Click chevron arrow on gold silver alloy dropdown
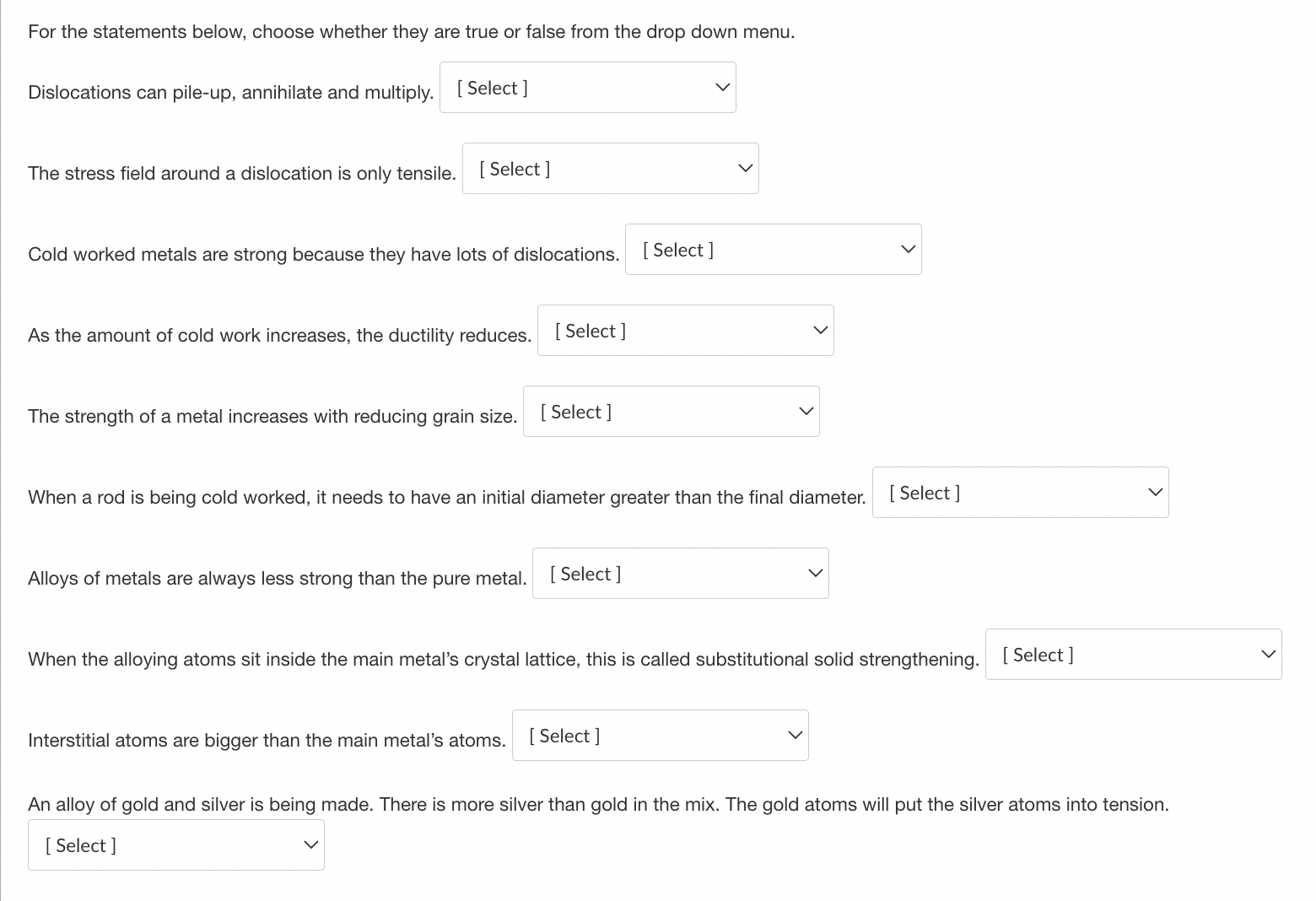Image resolution: width=1316 pixels, height=901 pixels. pos(310,844)
